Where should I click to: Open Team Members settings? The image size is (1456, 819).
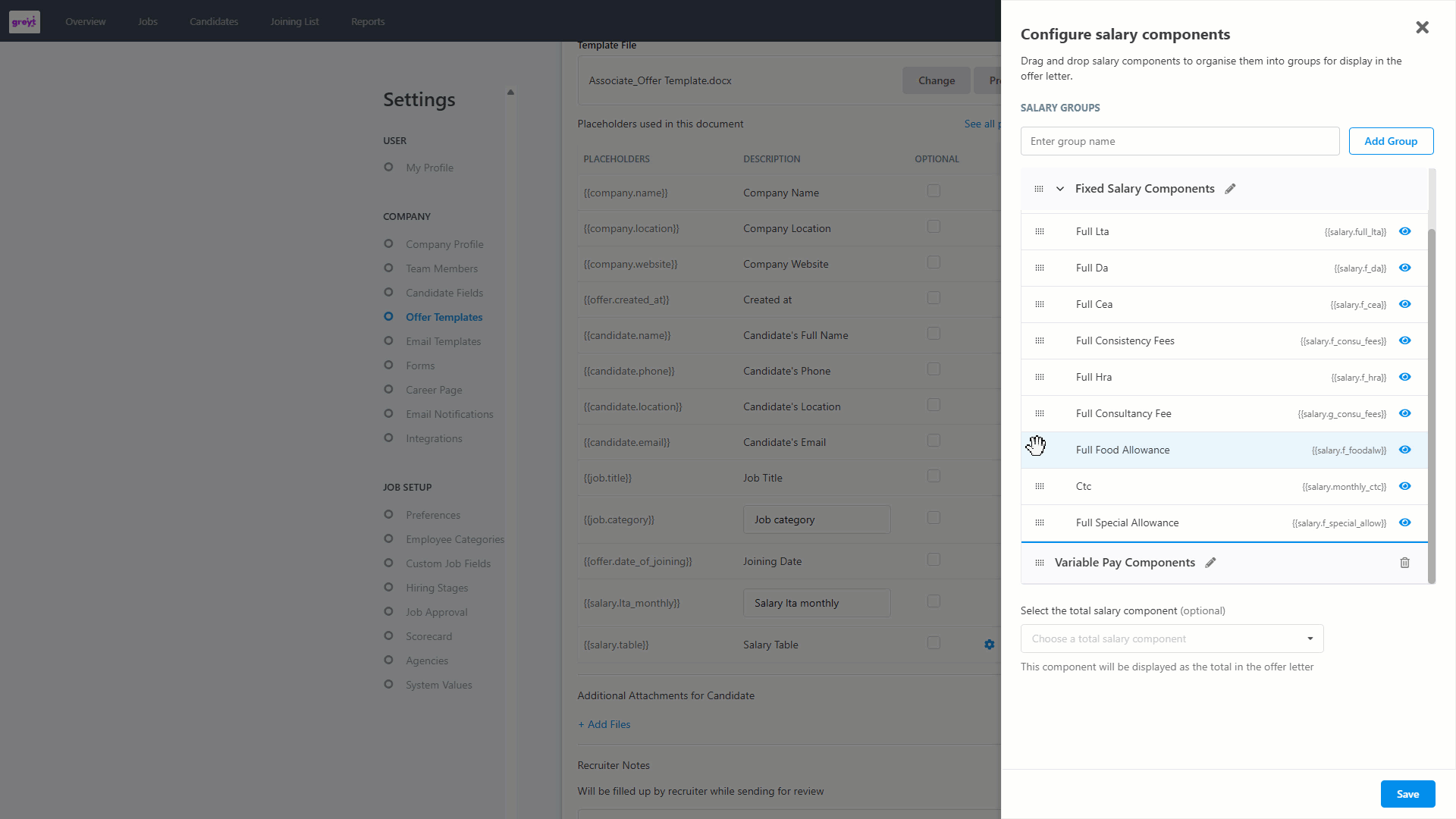point(441,268)
